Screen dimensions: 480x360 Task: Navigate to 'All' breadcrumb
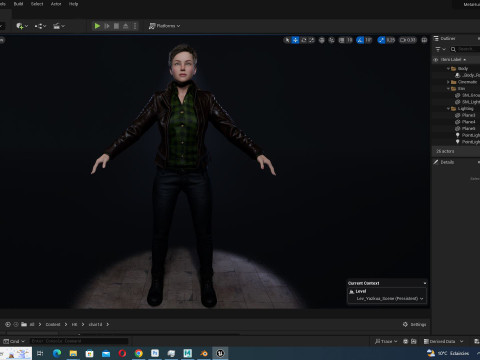point(32,325)
